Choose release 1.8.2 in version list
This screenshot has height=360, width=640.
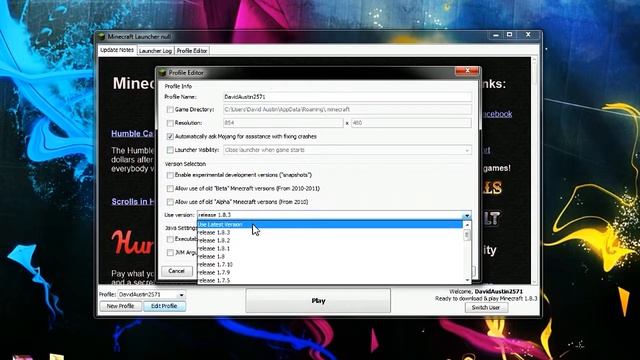(330, 240)
